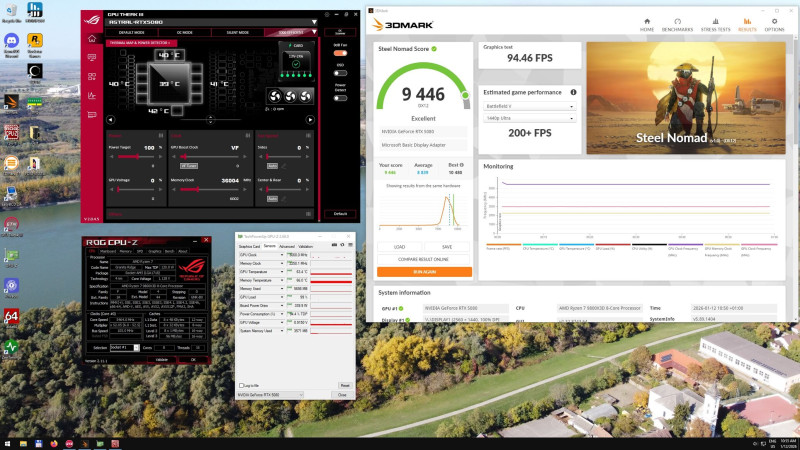Select the Default Mode tab
The width and height of the screenshot is (800, 450).
pos(132,32)
